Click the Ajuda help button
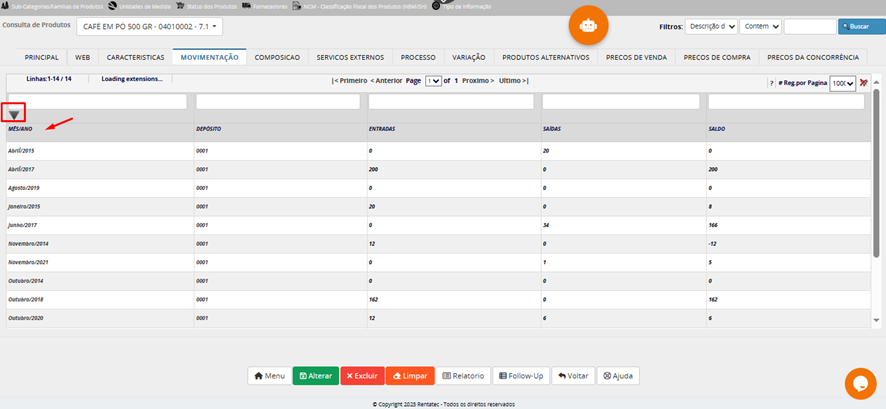This screenshot has width=886, height=409. point(617,376)
